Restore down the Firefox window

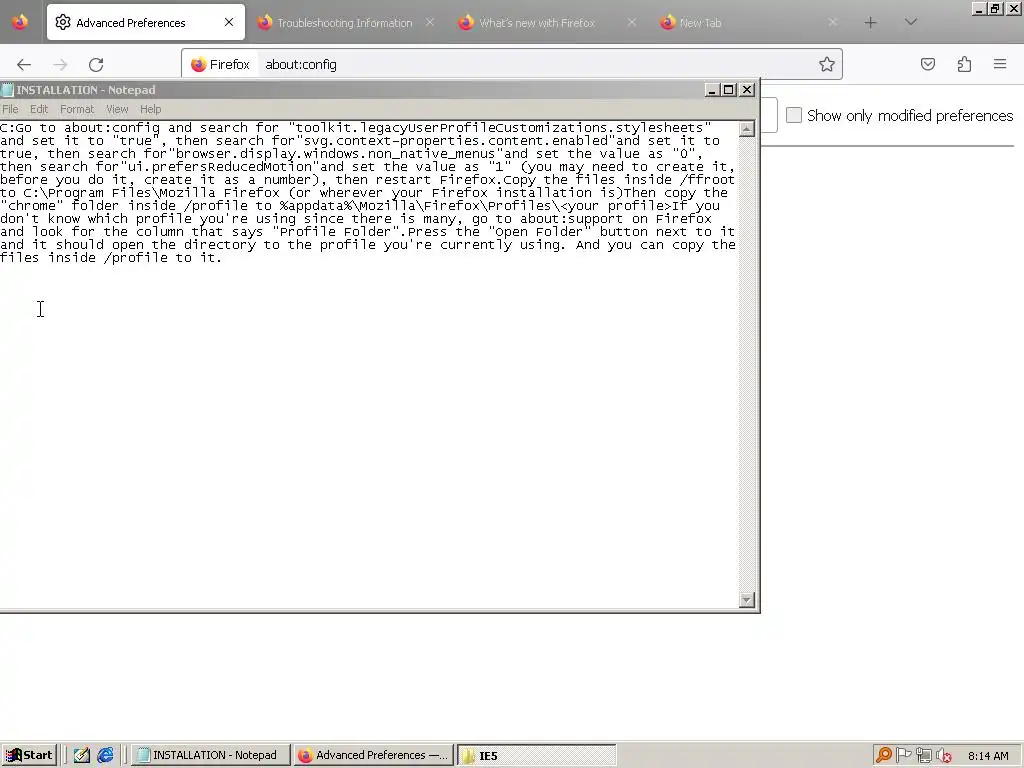click(x=996, y=8)
